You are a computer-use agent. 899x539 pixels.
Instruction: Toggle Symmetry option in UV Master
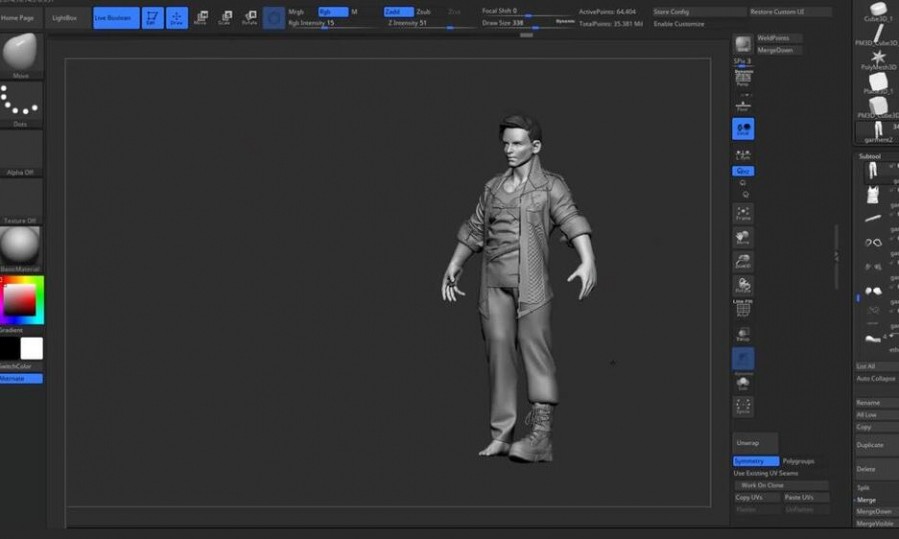[x=756, y=461]
